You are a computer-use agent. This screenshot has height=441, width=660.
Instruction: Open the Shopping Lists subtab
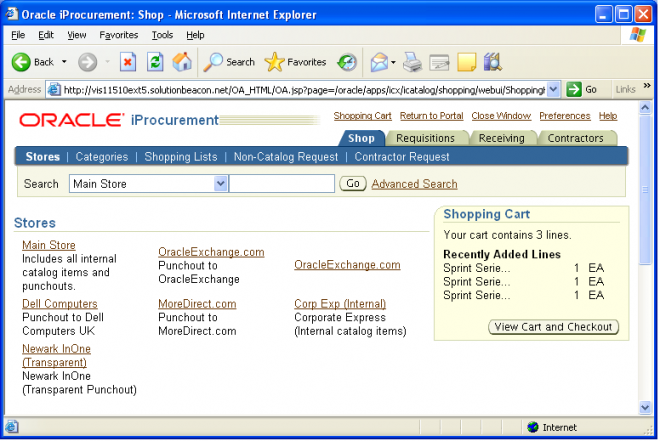click(181, 157)
